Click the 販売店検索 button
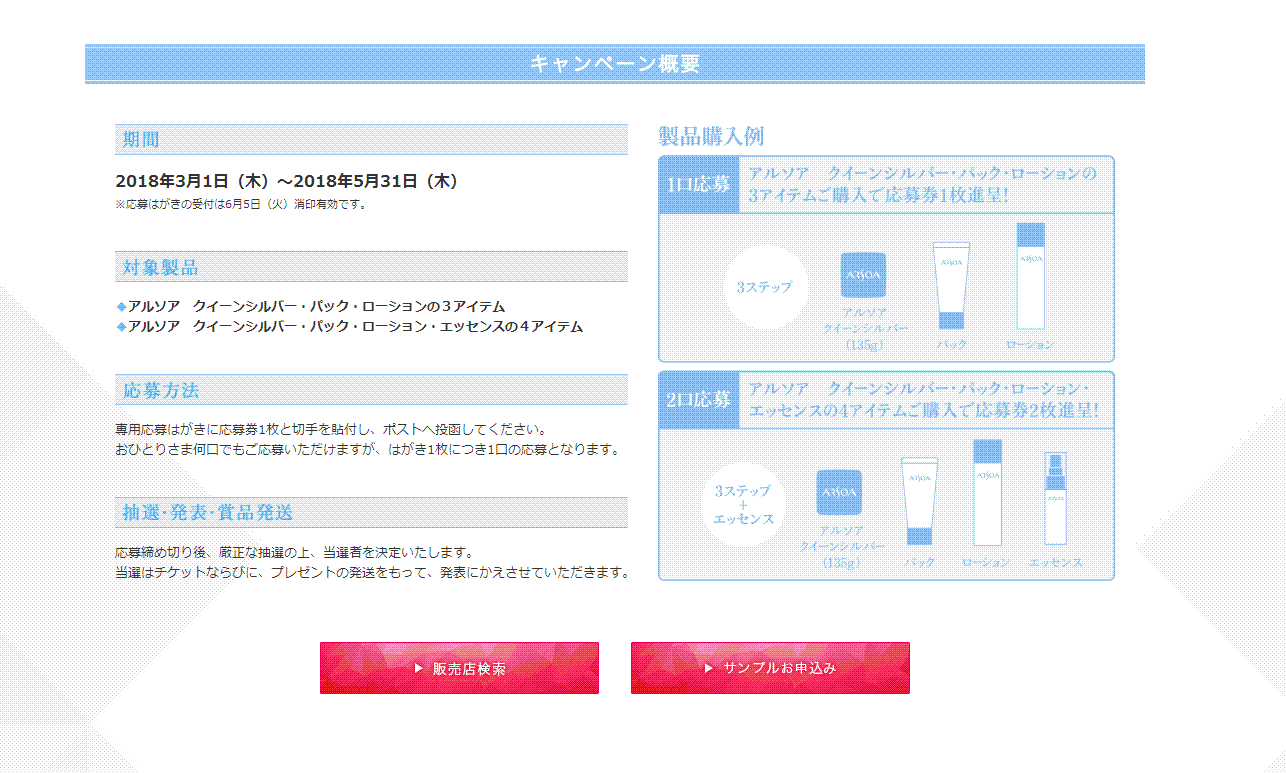The image size is (1286, 773). tap(459, 668)
